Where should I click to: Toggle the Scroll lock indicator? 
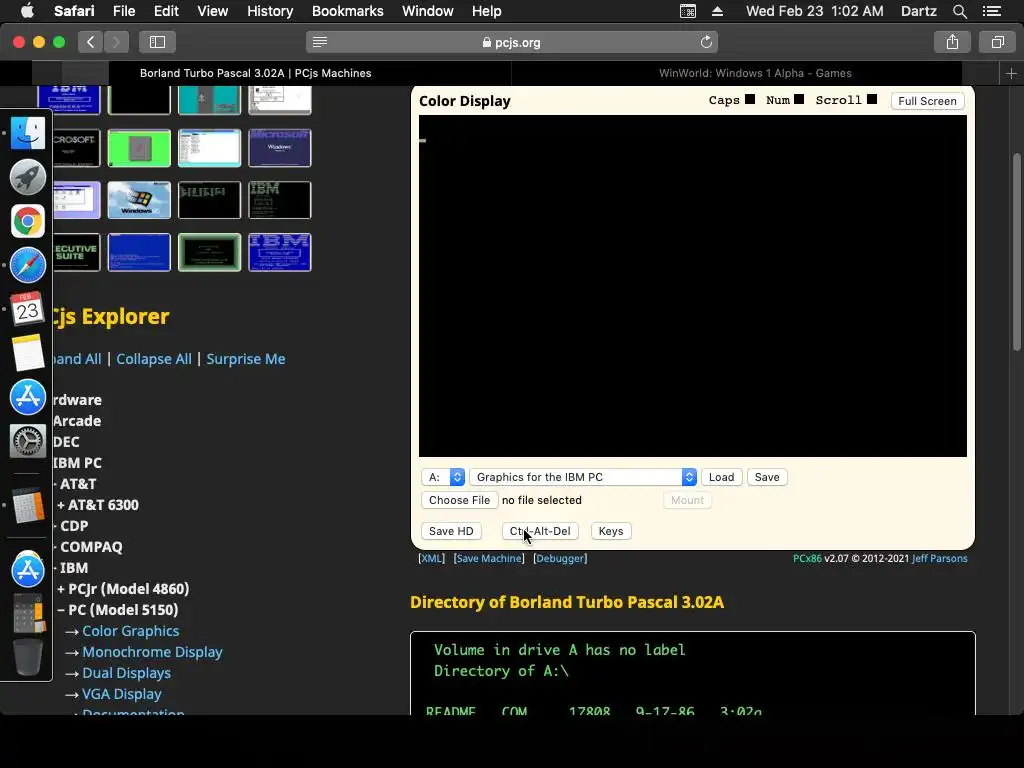tap(872, 99)
